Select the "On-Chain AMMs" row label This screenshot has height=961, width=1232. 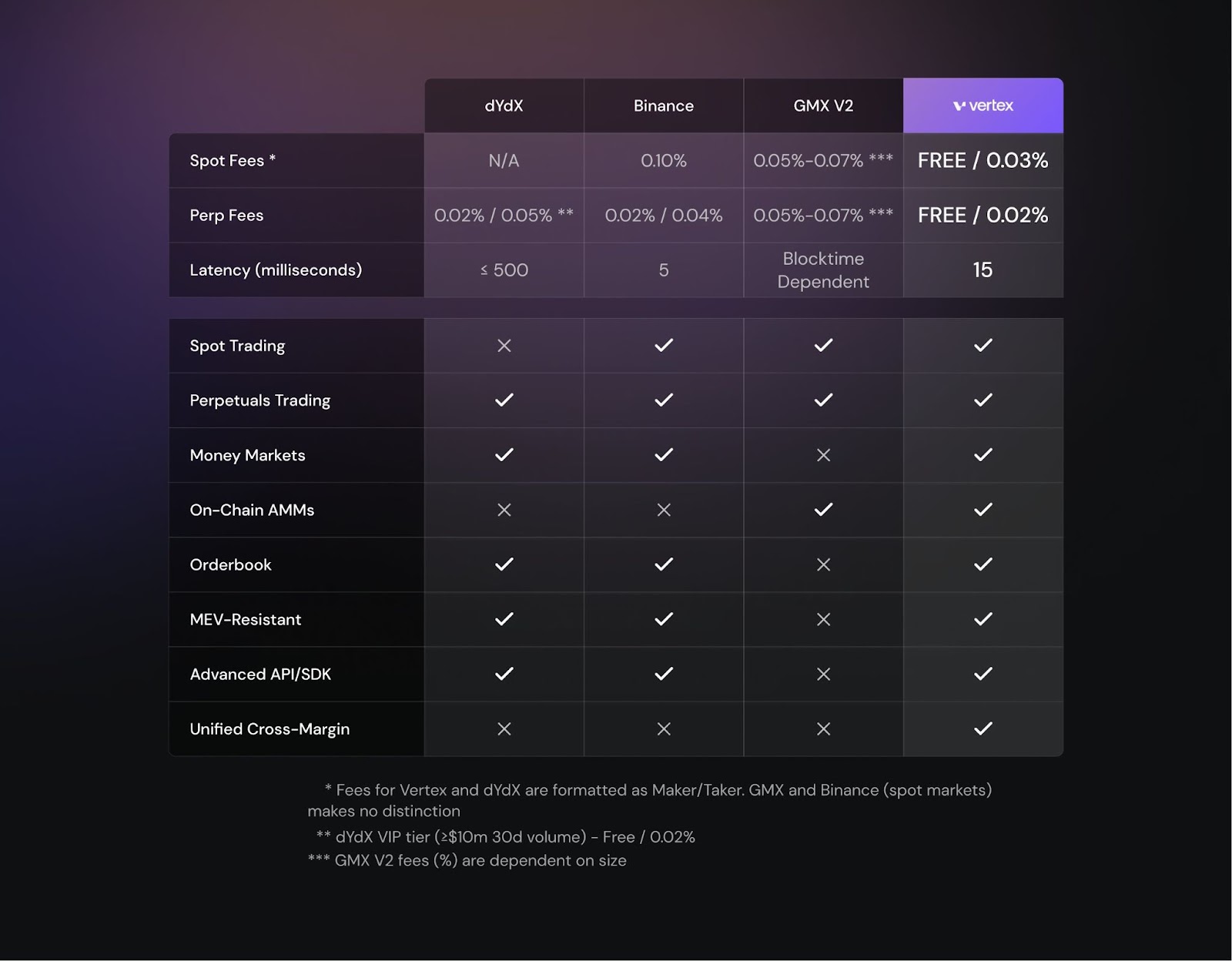(252, 510)
